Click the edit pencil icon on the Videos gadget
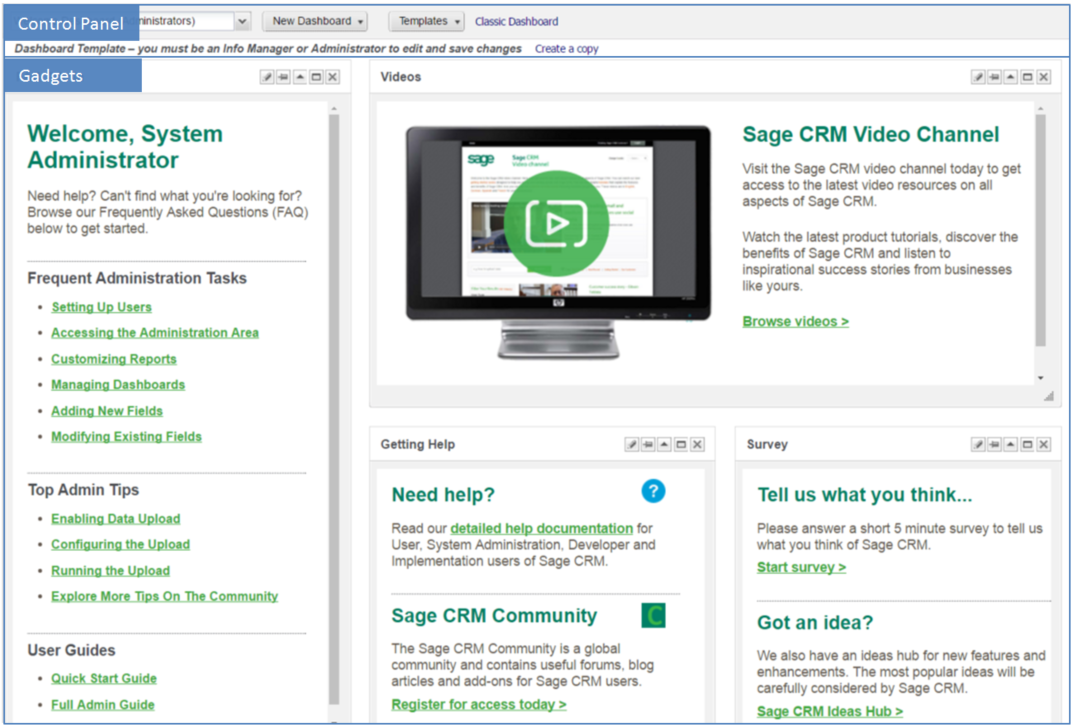Image resolution: width=1074 pixels, height=728 pixels. [x=978, y=77]
